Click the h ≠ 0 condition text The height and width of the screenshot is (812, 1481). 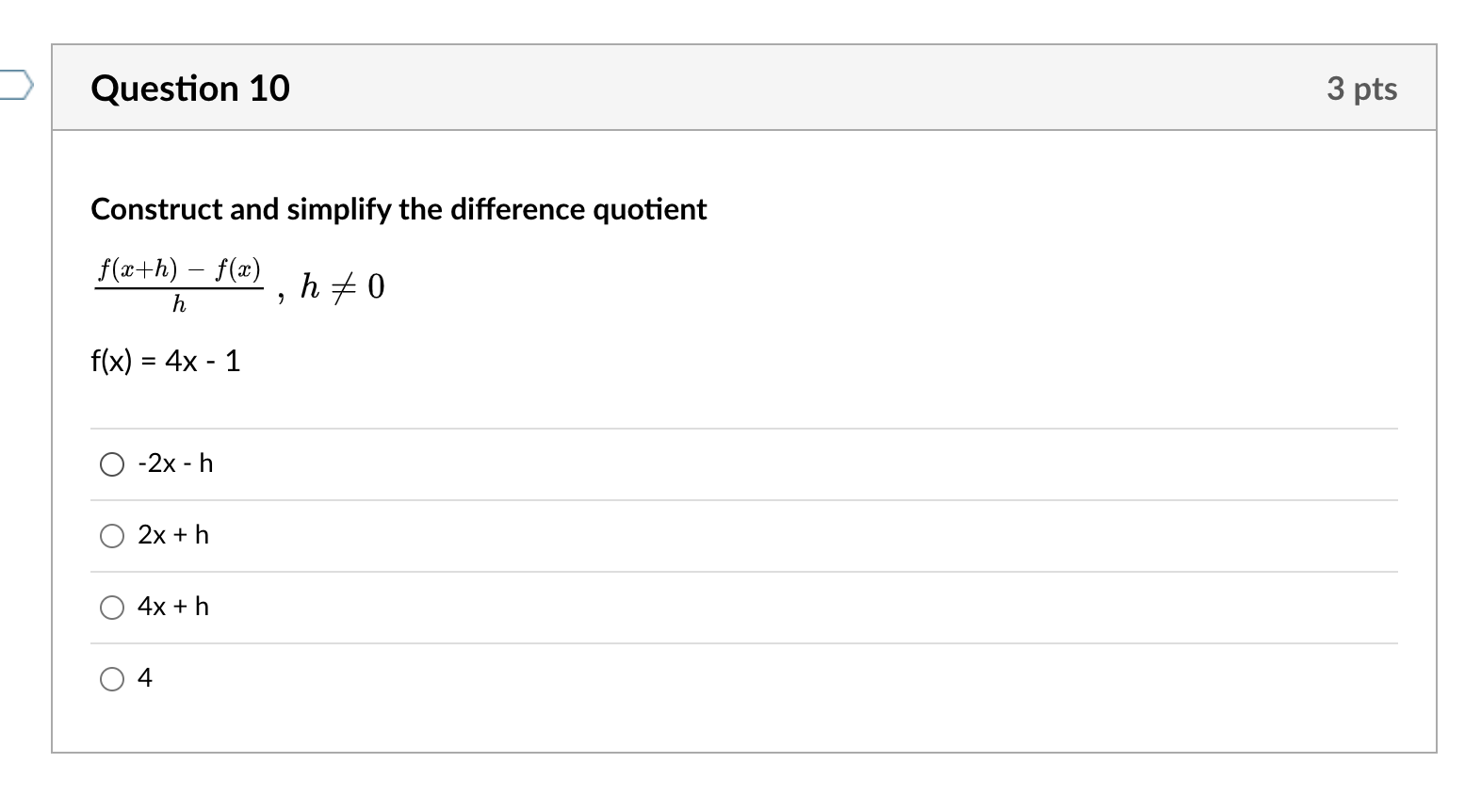click(x=341, y=284)
